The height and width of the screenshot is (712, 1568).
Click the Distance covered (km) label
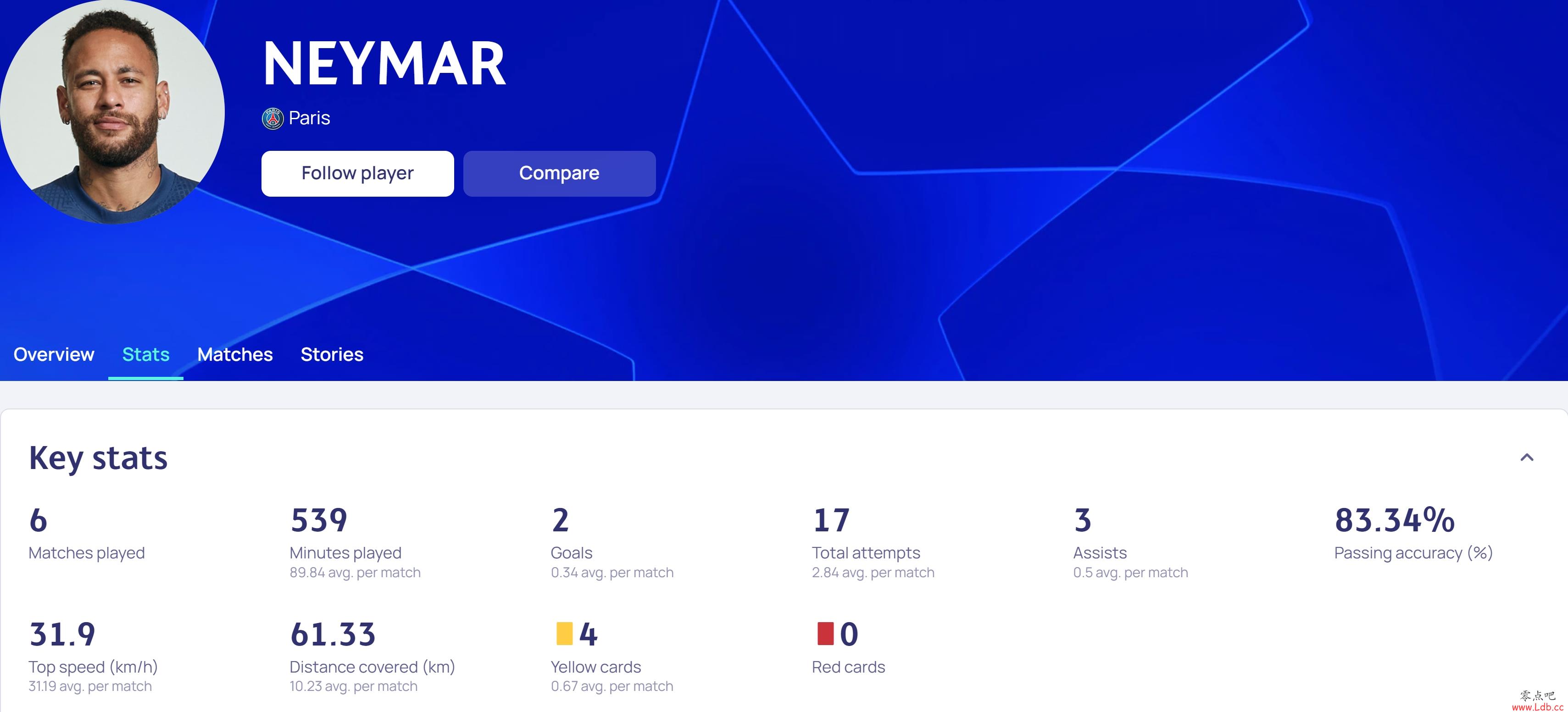click(x=373, y=667)
